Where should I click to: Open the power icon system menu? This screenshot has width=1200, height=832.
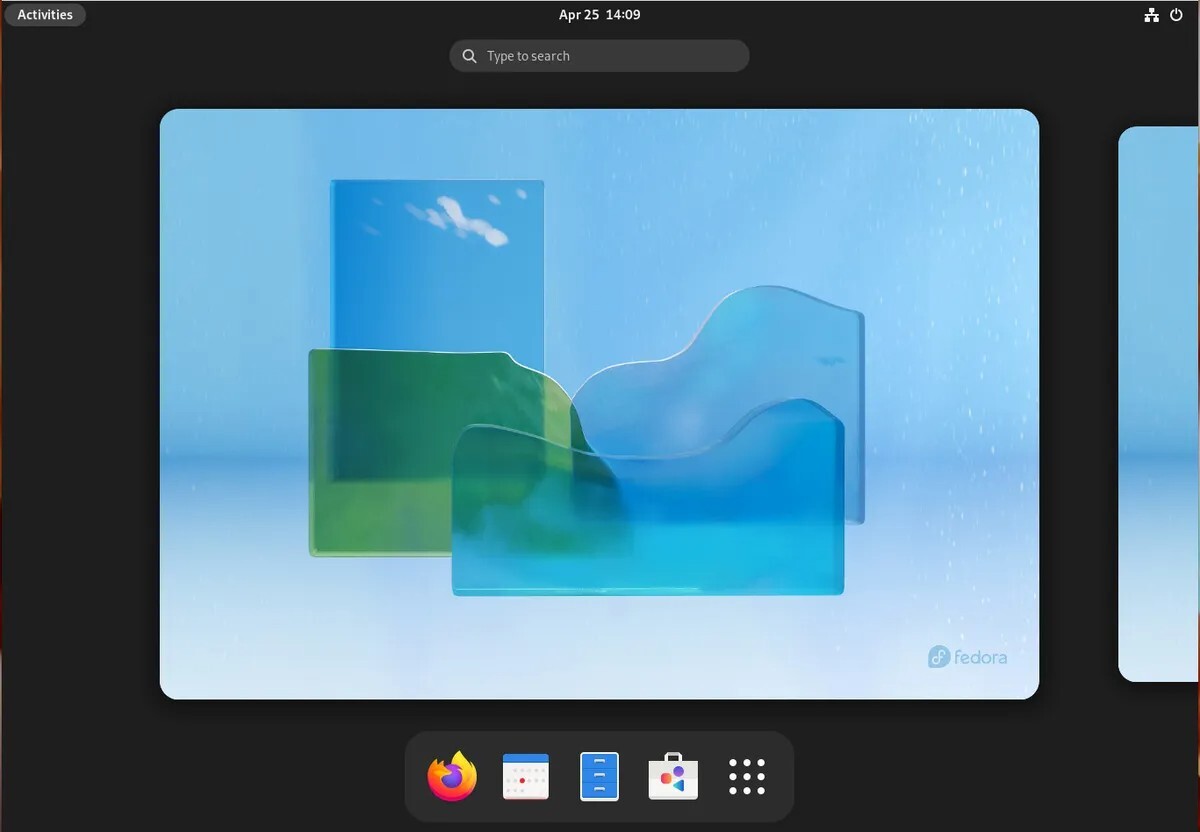click(1176, 15)
